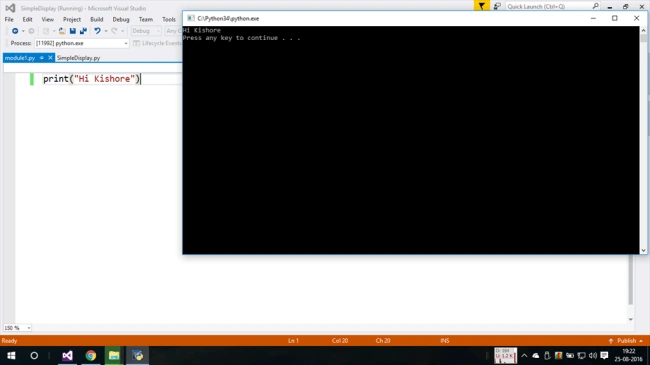Open File Explorer from the taskbar
The image size is (650, 365).
tap(114, 355)
